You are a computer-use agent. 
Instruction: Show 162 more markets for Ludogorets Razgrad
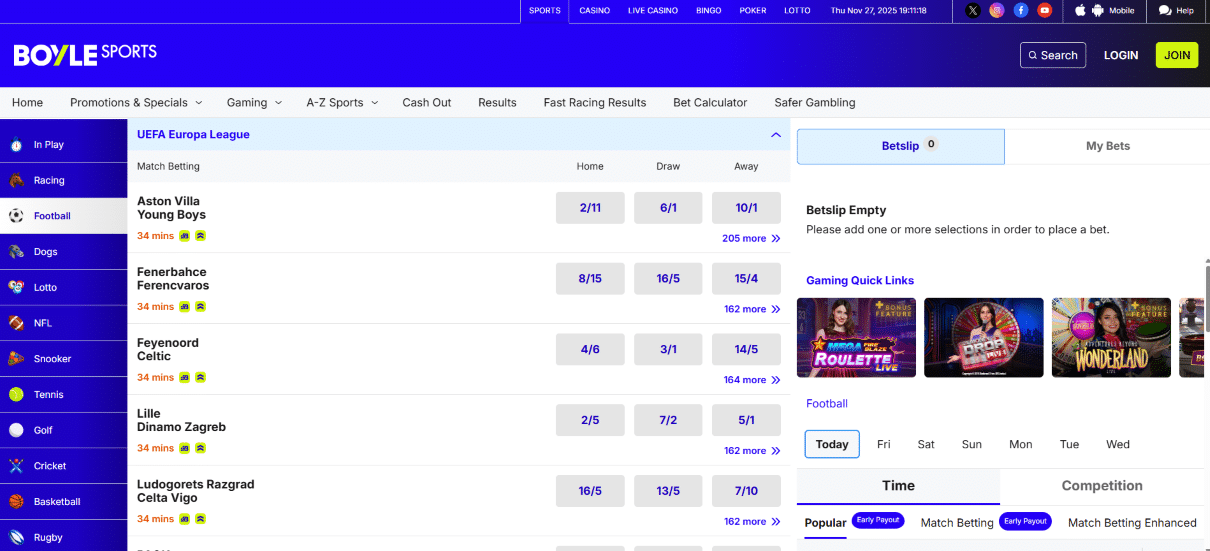752,522
